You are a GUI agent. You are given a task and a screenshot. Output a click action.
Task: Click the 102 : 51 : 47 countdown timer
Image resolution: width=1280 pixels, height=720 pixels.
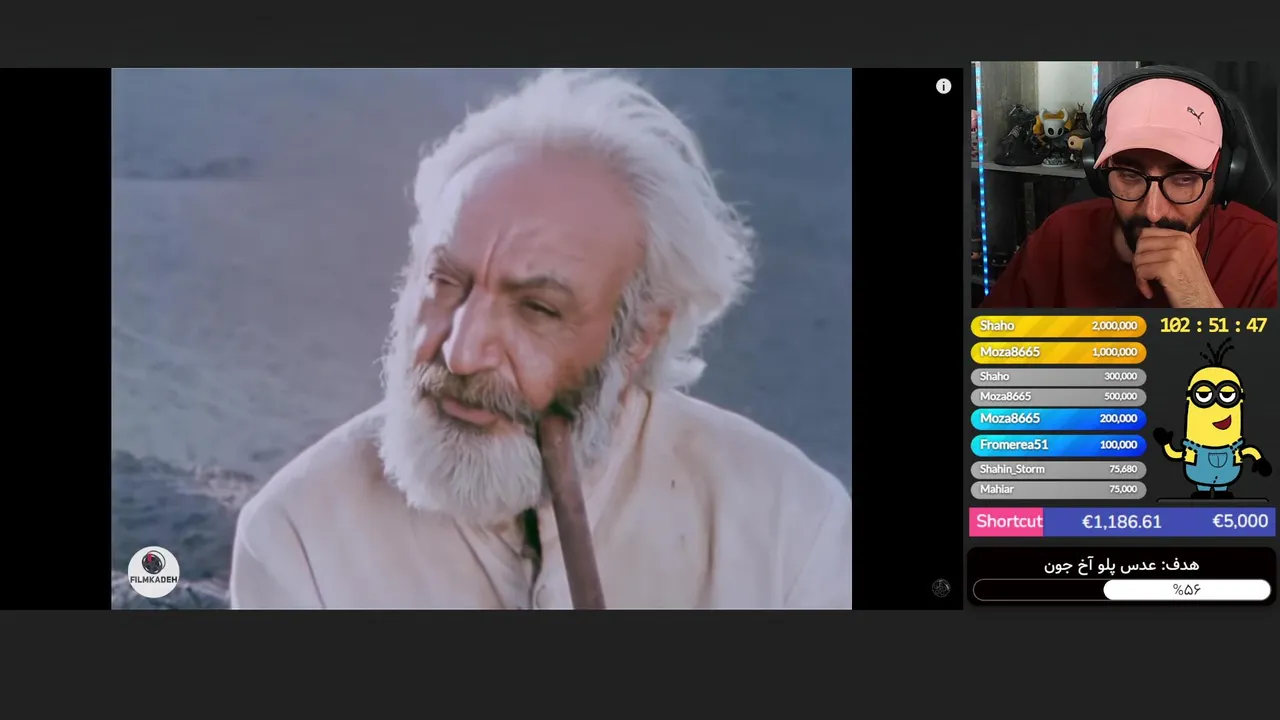(x=1213, y=326)
